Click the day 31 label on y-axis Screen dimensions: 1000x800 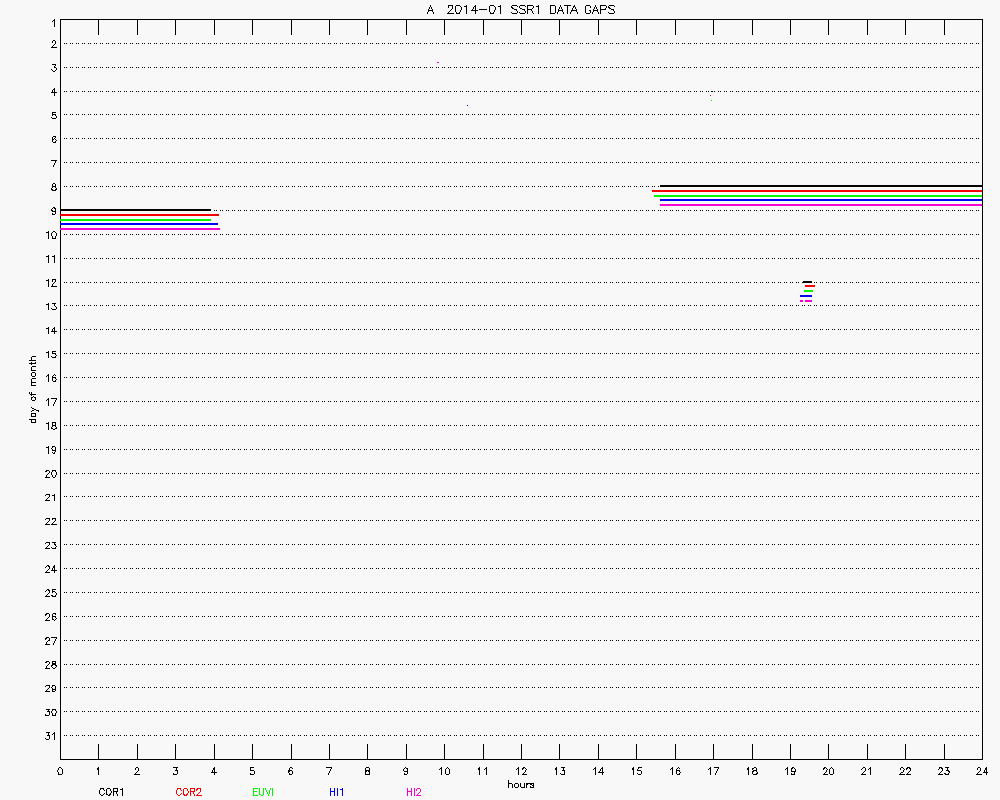pyautogui.click(x=49, y=736)
